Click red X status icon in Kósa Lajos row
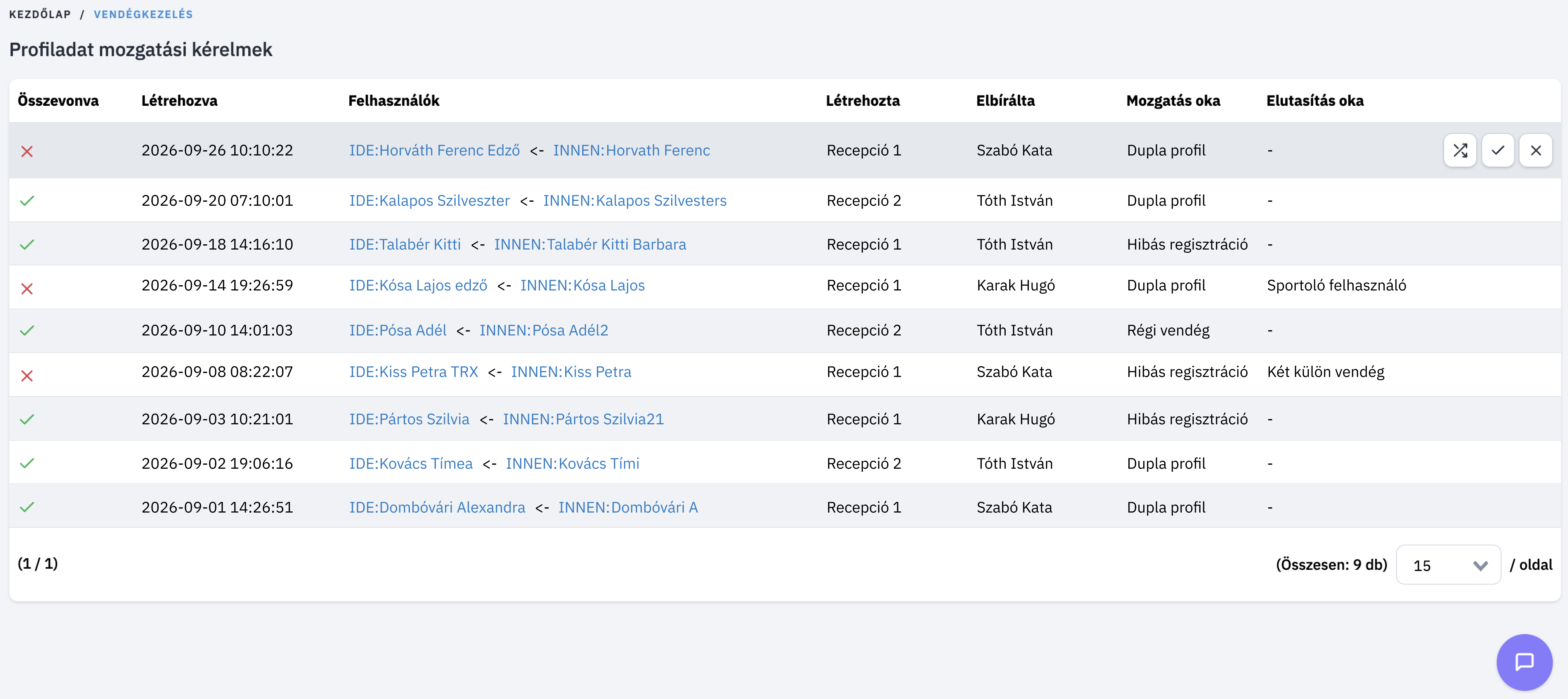The height and width of the screenshot is (699, 1568). 27,288
